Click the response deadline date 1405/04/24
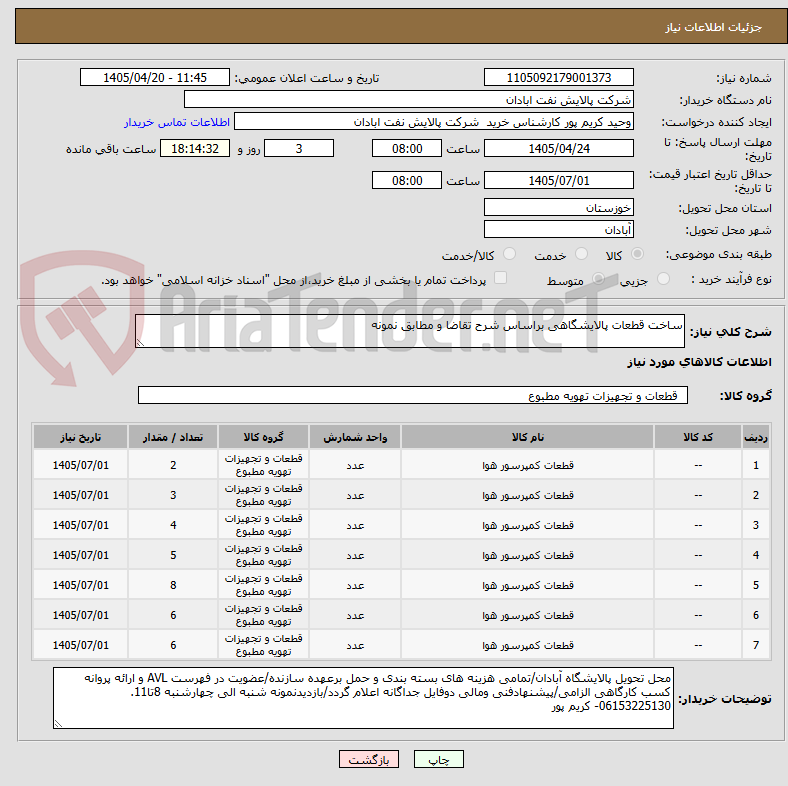 pyautogui.click(x=558, y=148)
